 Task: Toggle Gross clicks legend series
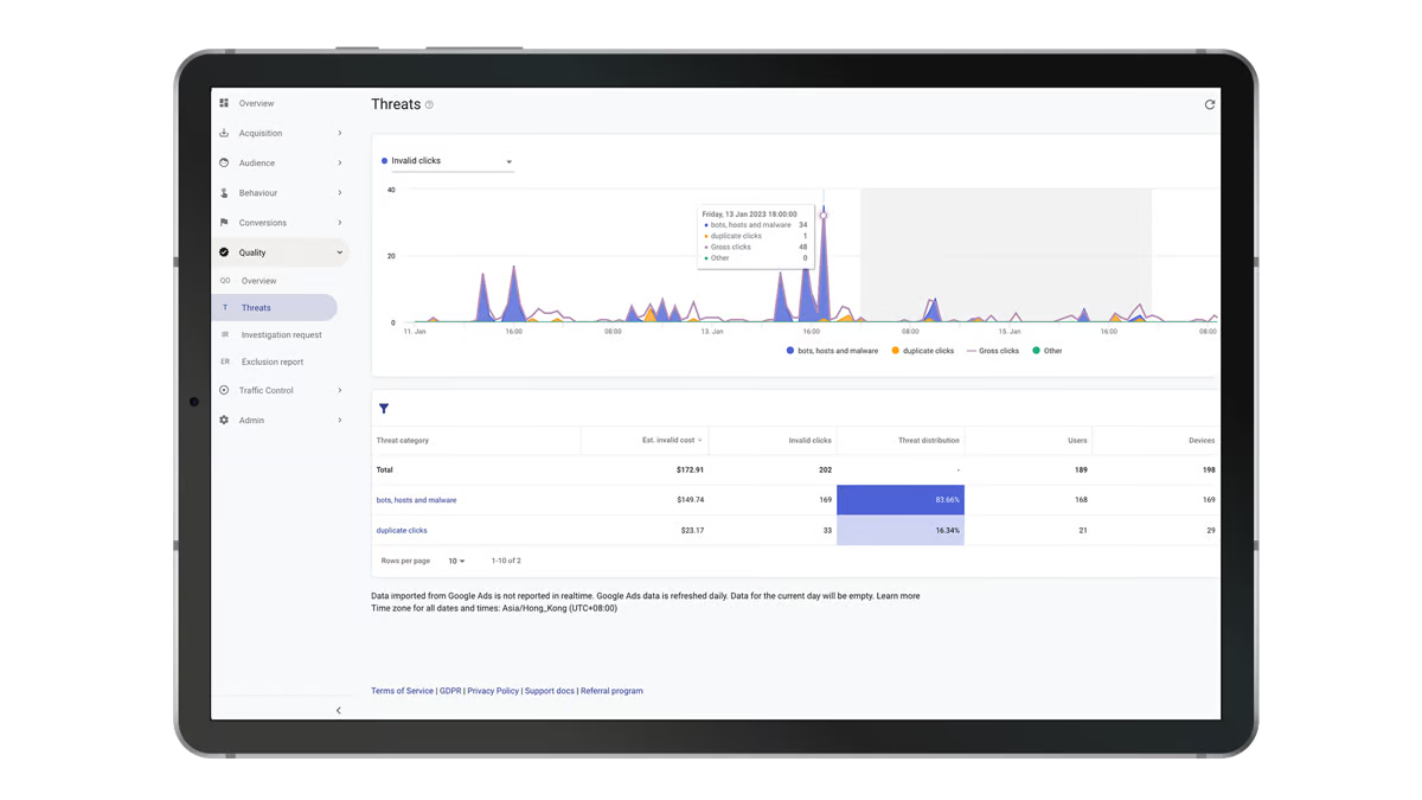(992, 351)
